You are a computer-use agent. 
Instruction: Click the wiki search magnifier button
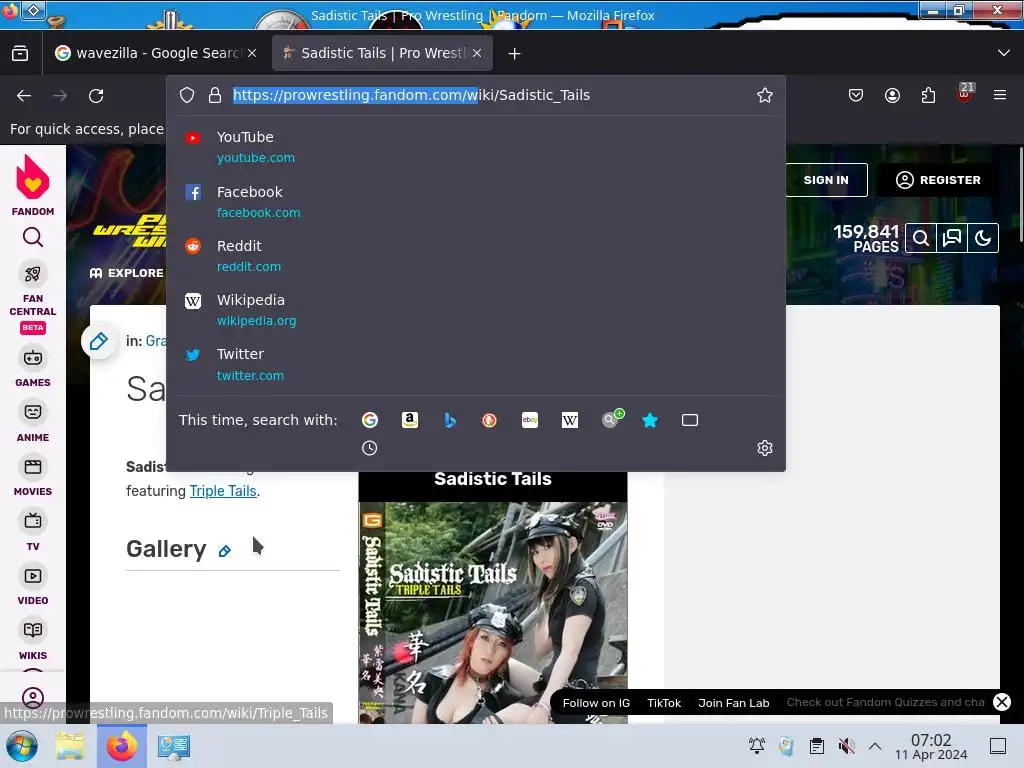click(x=921, y=238)
